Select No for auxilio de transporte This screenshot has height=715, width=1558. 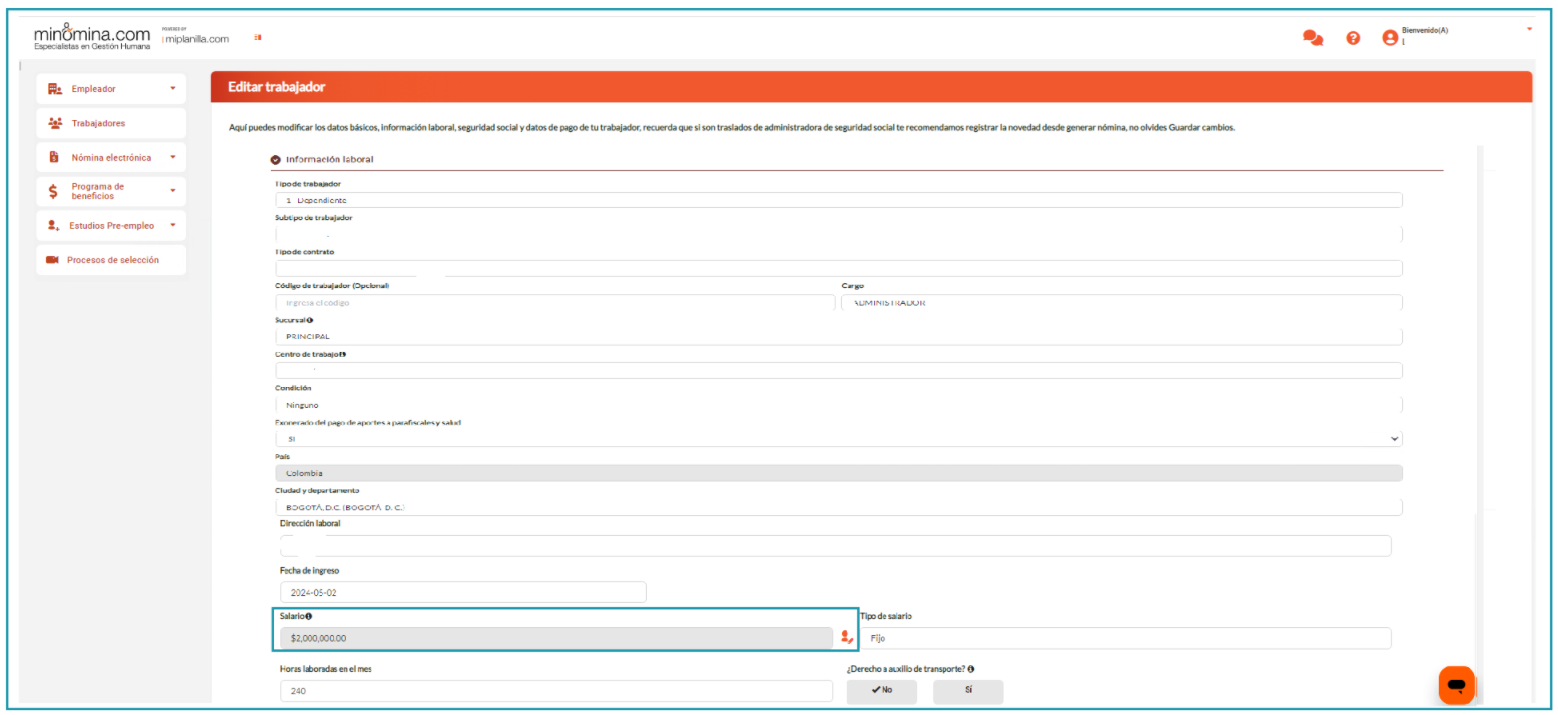(881, 691)
